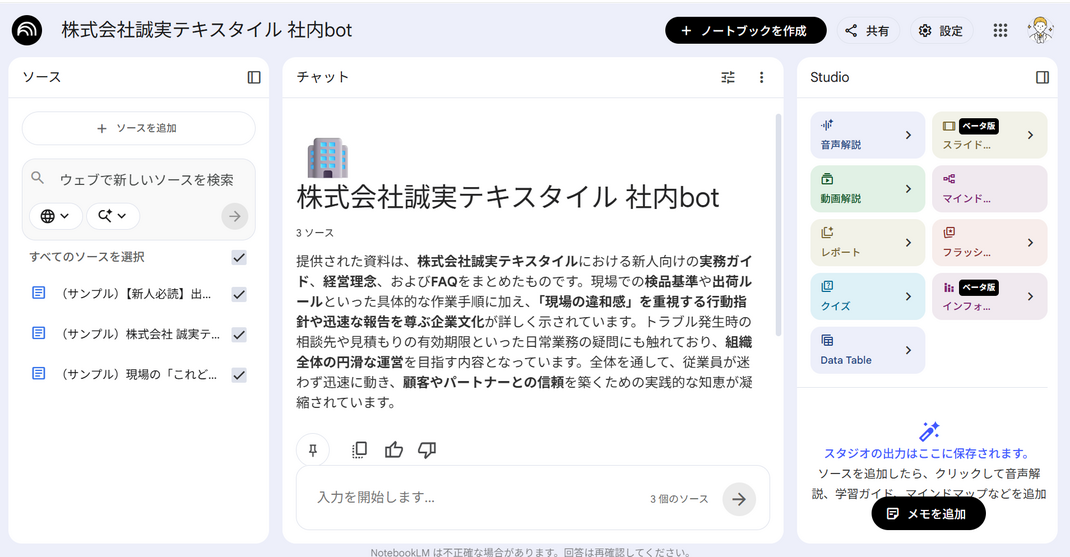Screen dimensions: 1070x557
Task: Collapse the ソース panel using its sidebar icon
Action: click(254, 77)
